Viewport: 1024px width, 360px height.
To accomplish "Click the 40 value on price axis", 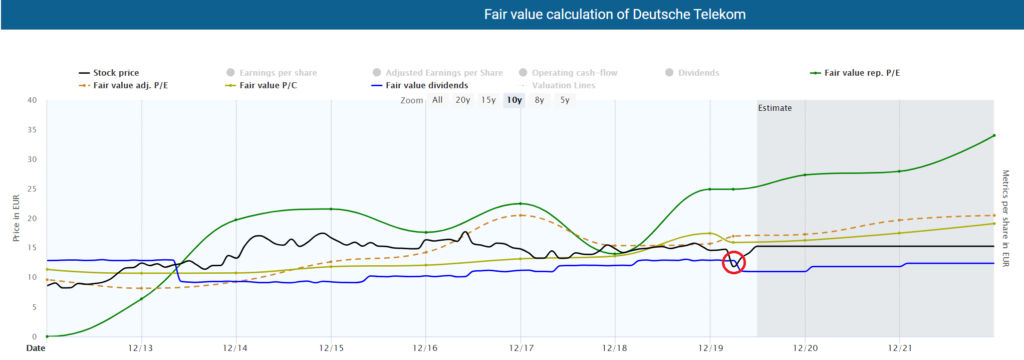I will coord(32,100).
